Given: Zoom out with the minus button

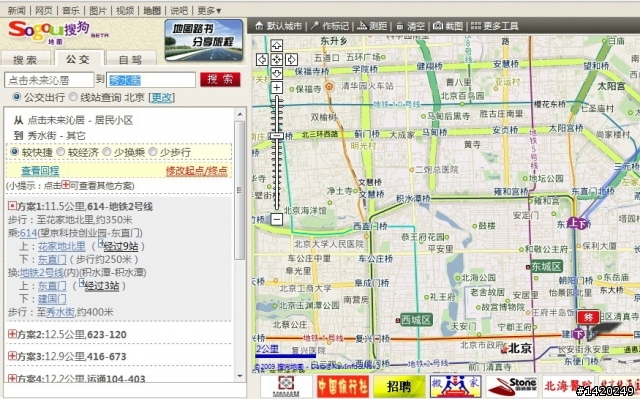Looking at the screenshot, I should (277, 219).
